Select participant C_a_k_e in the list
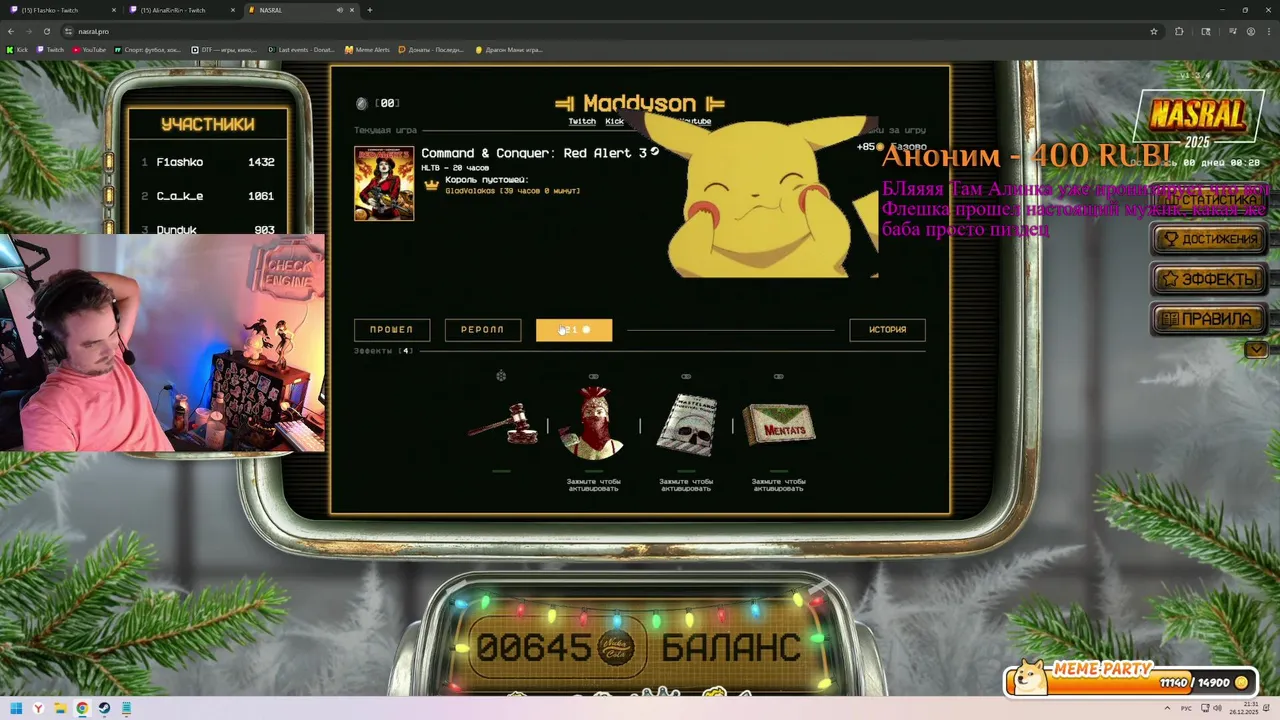Screen dimensions: 1280x720 (x=208, y=196)
